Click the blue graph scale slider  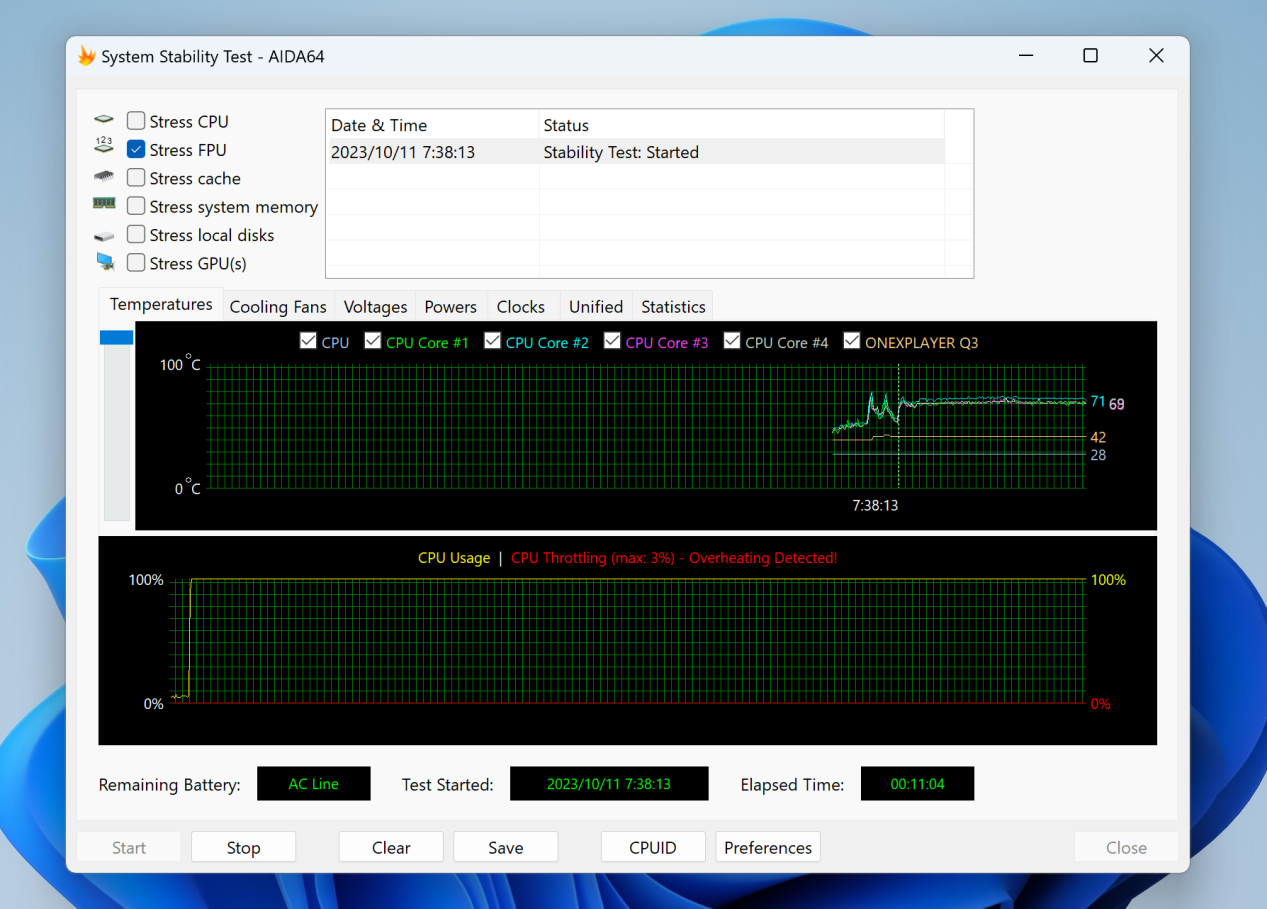click(x=116, y=338)
